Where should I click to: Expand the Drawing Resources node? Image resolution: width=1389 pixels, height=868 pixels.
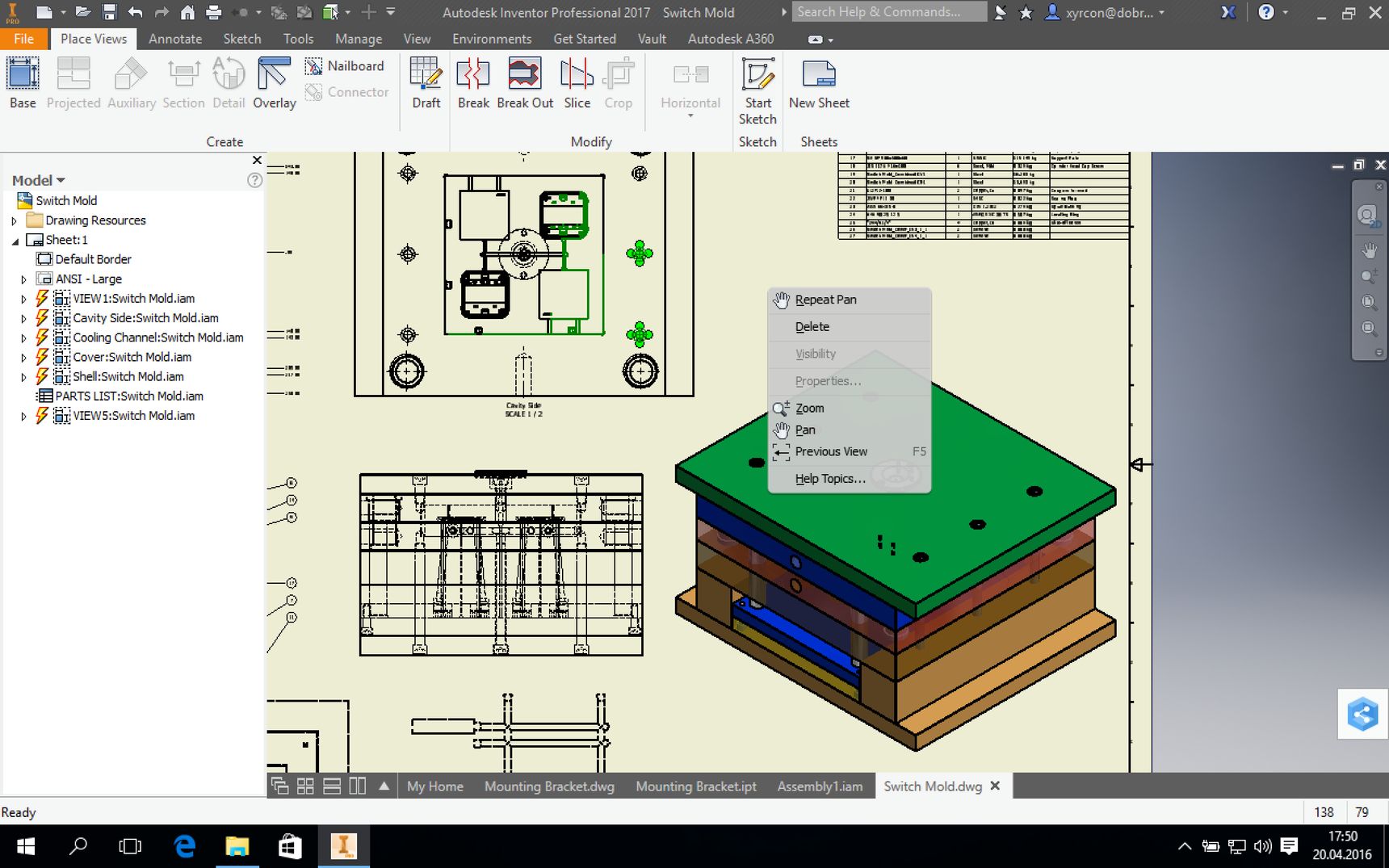pyautogui.click(x=14, y=220)
